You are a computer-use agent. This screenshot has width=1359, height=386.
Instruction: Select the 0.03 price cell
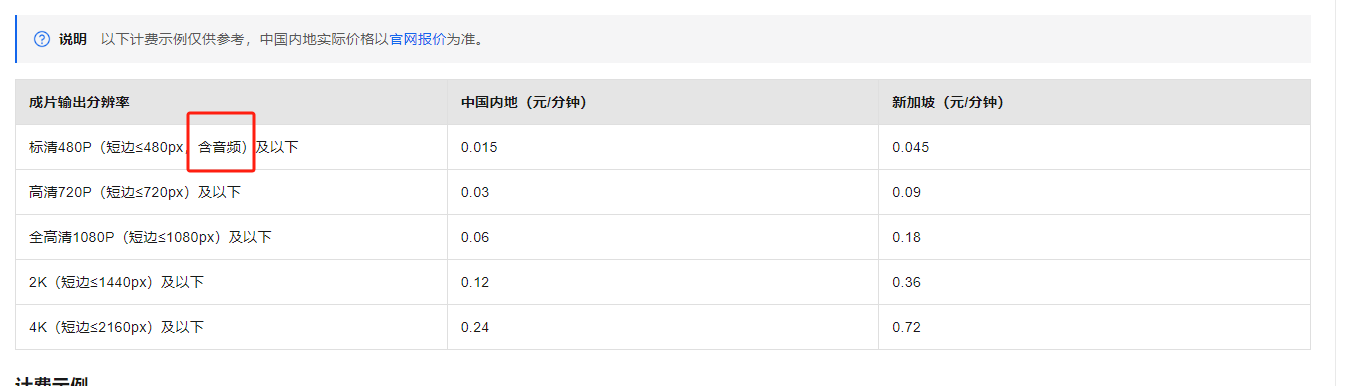coord(663,192)
